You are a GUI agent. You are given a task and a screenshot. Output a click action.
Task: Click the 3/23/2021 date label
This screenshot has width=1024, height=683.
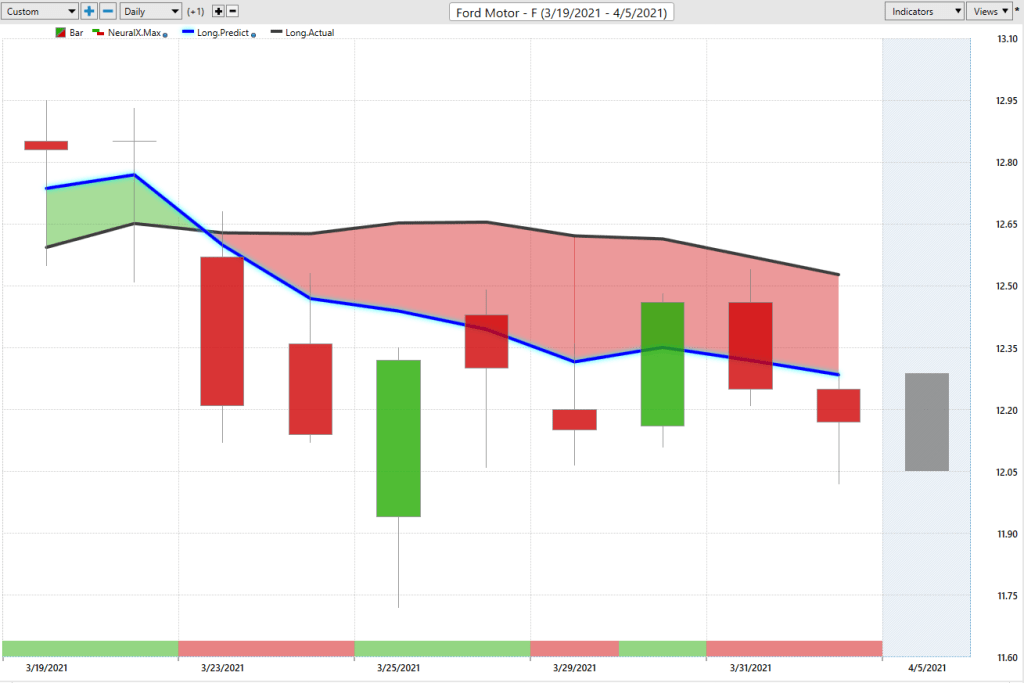point(223,667)
